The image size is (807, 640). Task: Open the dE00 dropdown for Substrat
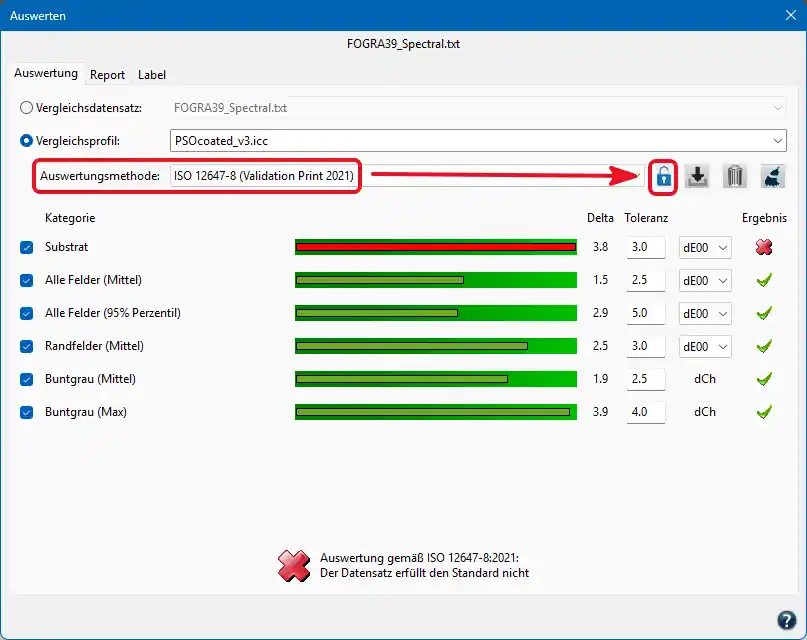[x=705, y=247]
